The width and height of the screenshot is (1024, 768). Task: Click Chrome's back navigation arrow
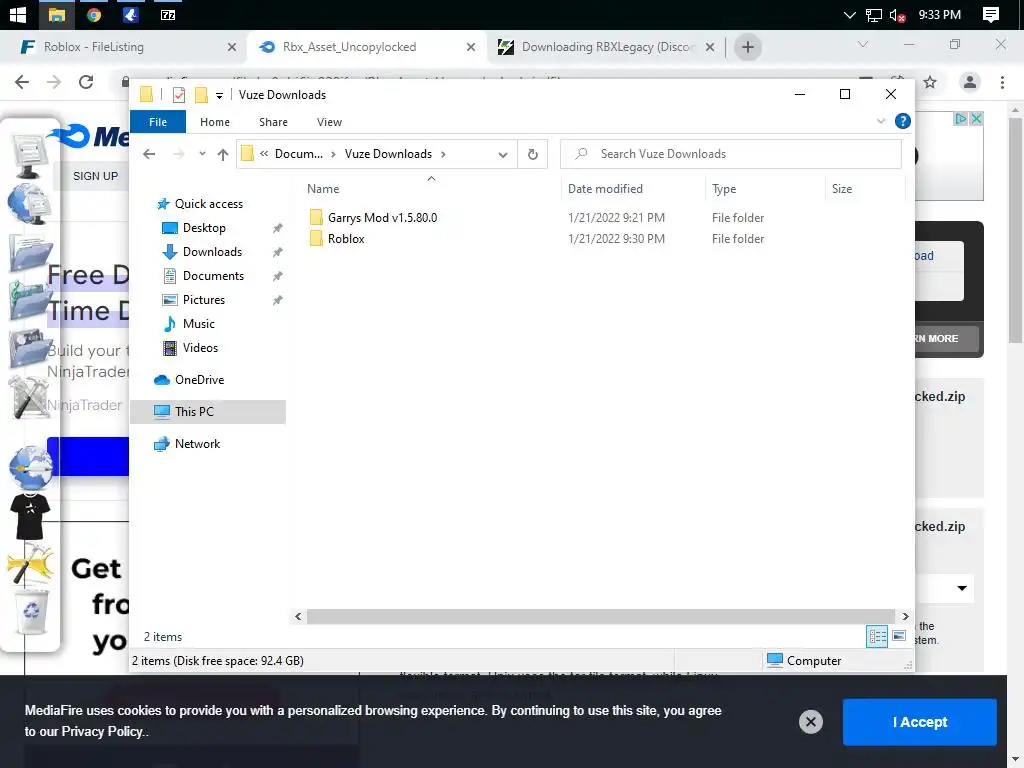22,82
